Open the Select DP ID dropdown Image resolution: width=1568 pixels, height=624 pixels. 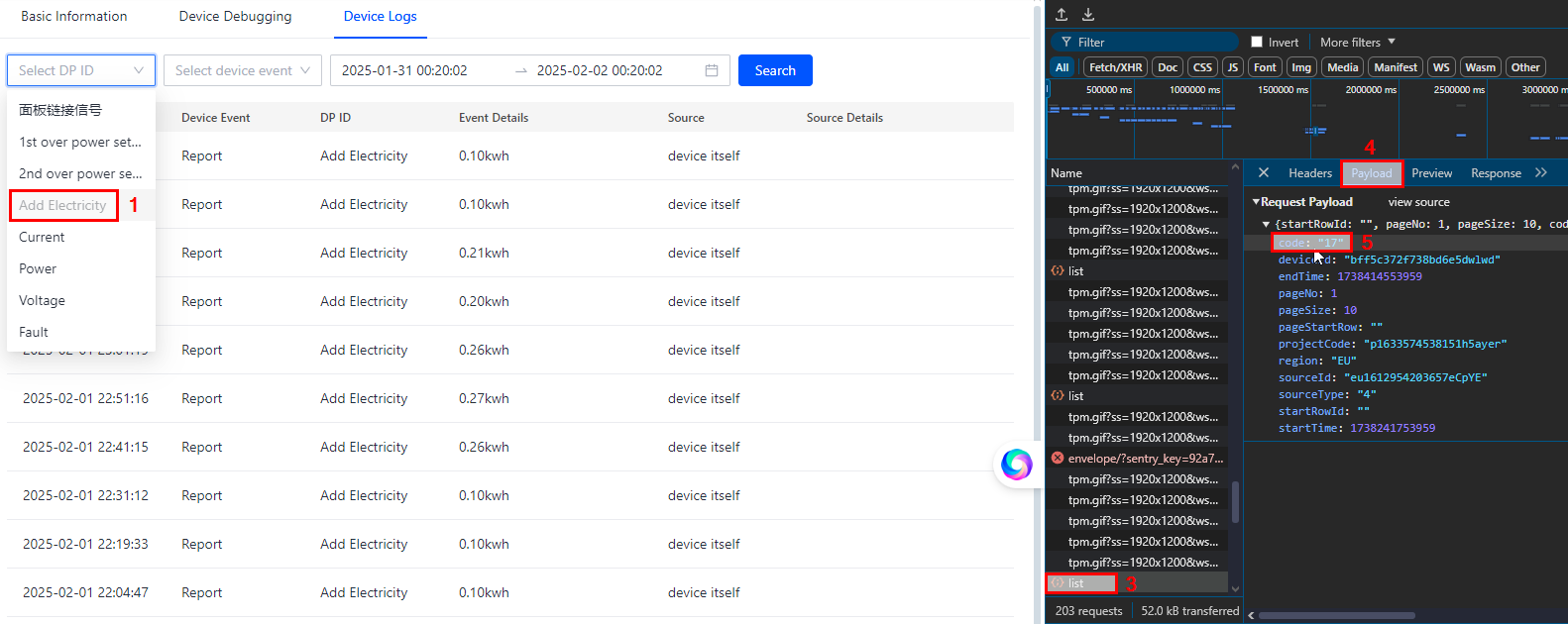pyautogui.click(x=81, y=70)
